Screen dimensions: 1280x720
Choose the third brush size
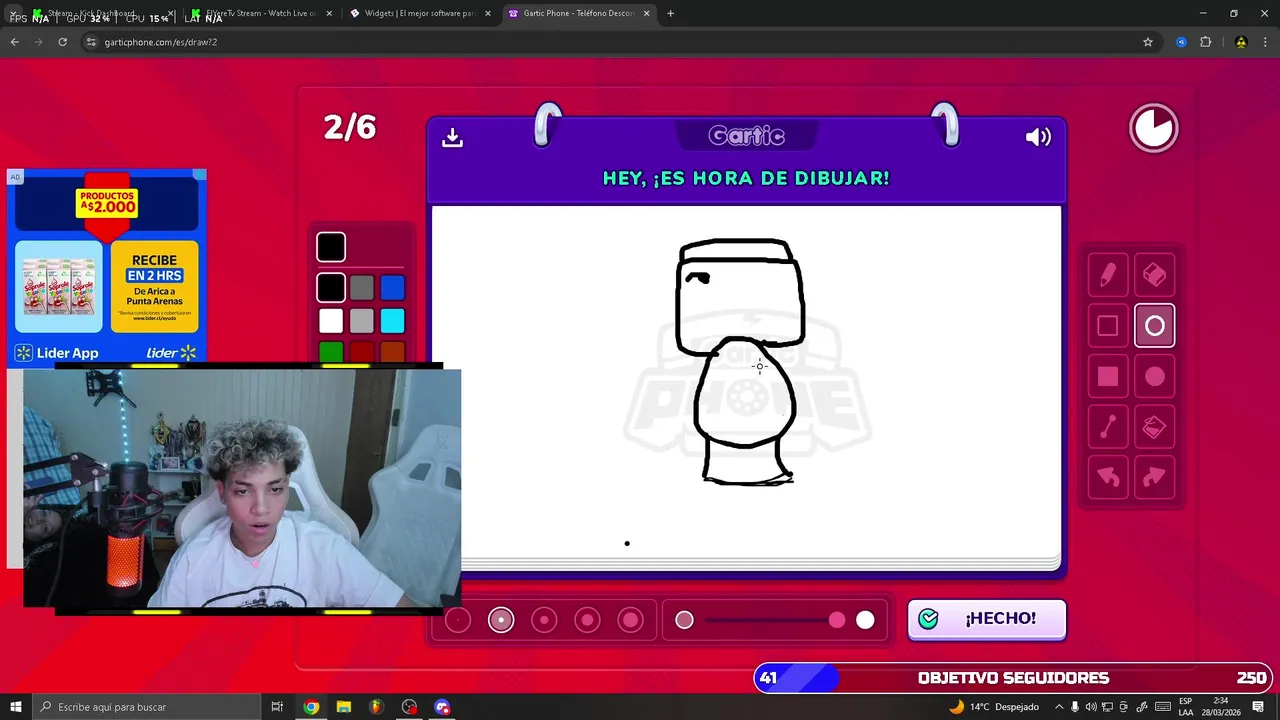point(544,620)
